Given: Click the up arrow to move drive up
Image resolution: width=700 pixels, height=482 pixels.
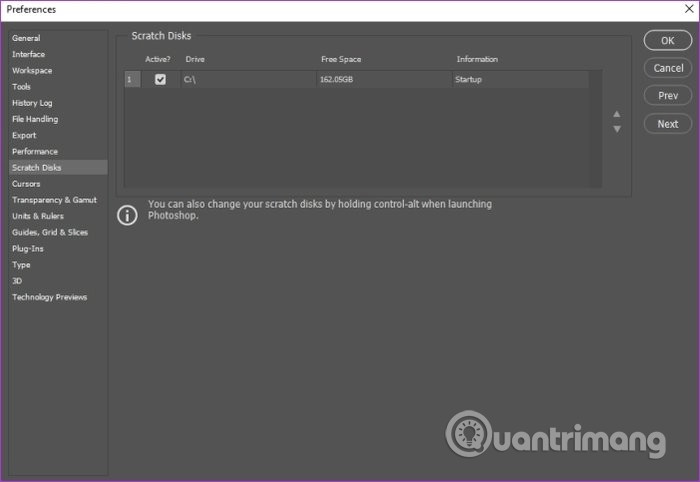Looking at the screenshot, I should click(x=617, y=114).
